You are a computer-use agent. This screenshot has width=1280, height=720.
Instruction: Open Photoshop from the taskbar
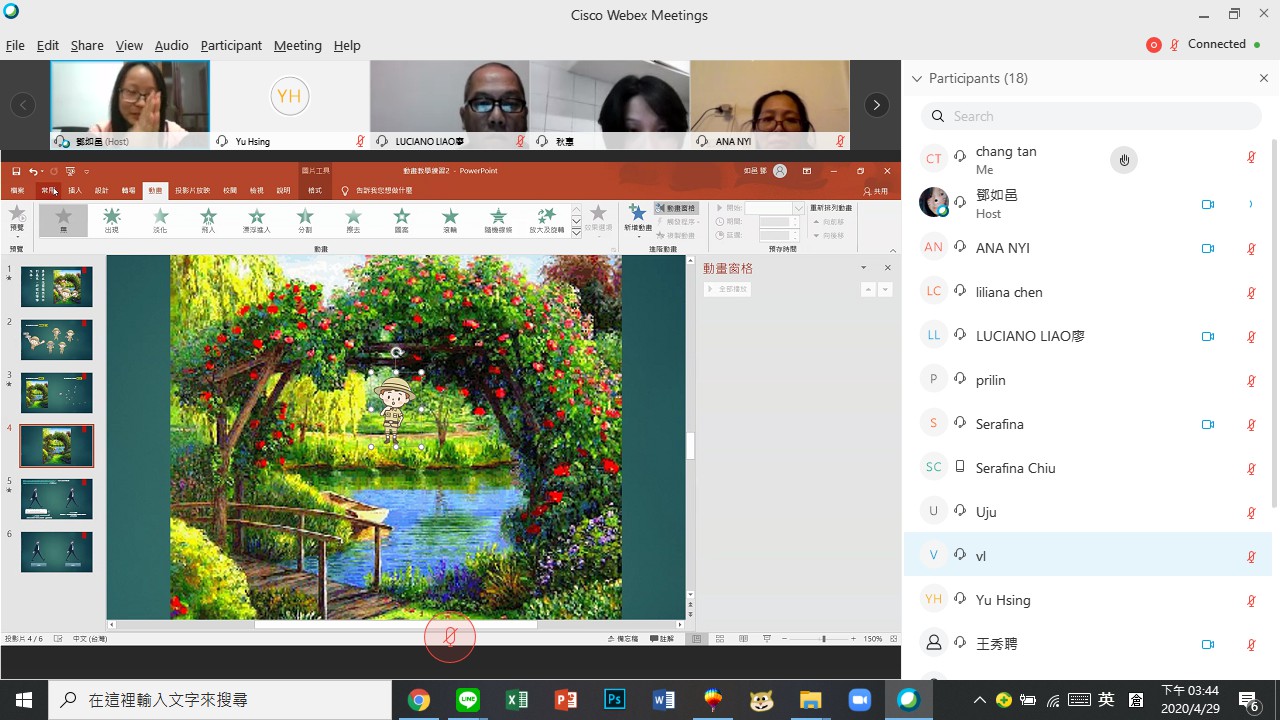[615, 700]
